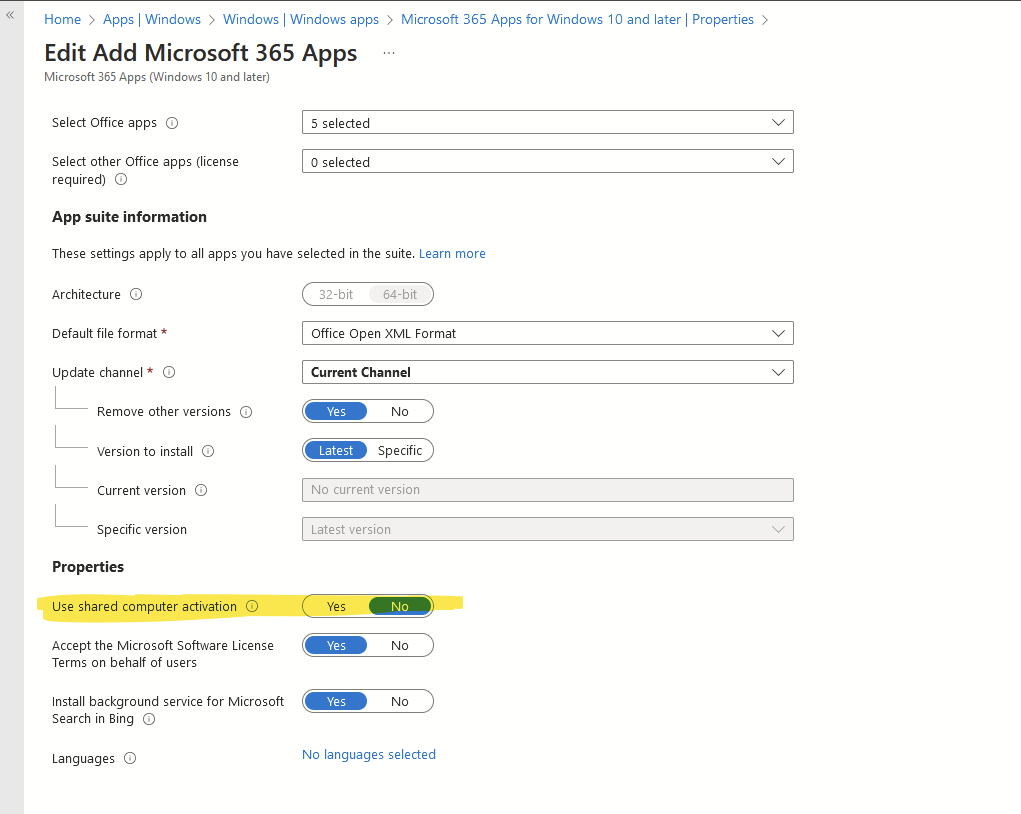Collapse the left sidebar with double-chevron icon

(x=11, y=15)
